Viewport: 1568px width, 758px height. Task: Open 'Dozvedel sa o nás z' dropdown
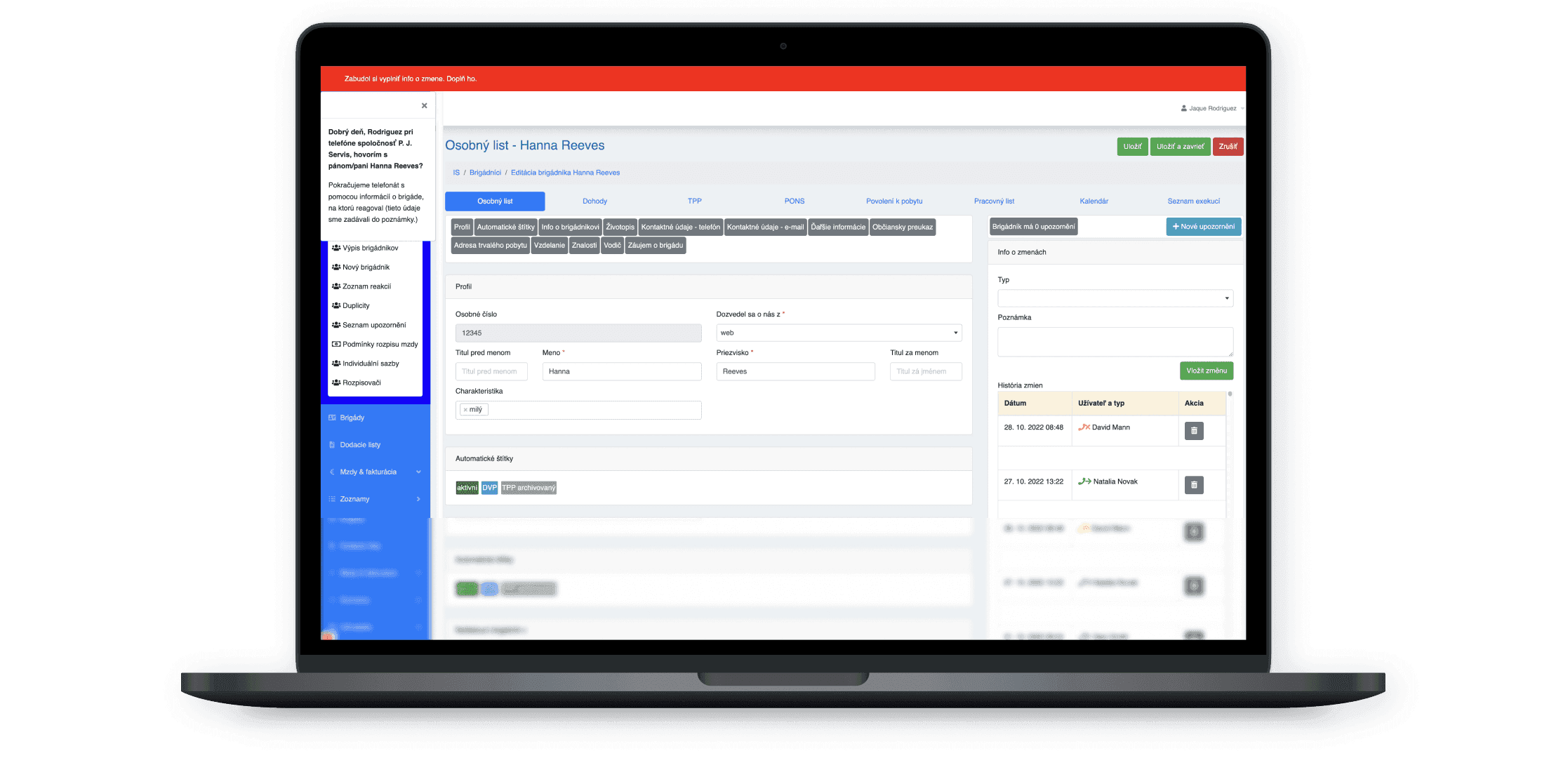coord(838,333)
